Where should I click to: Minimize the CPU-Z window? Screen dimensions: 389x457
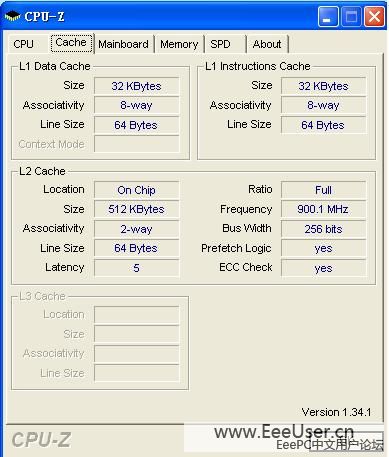click(x=328, y=16)
